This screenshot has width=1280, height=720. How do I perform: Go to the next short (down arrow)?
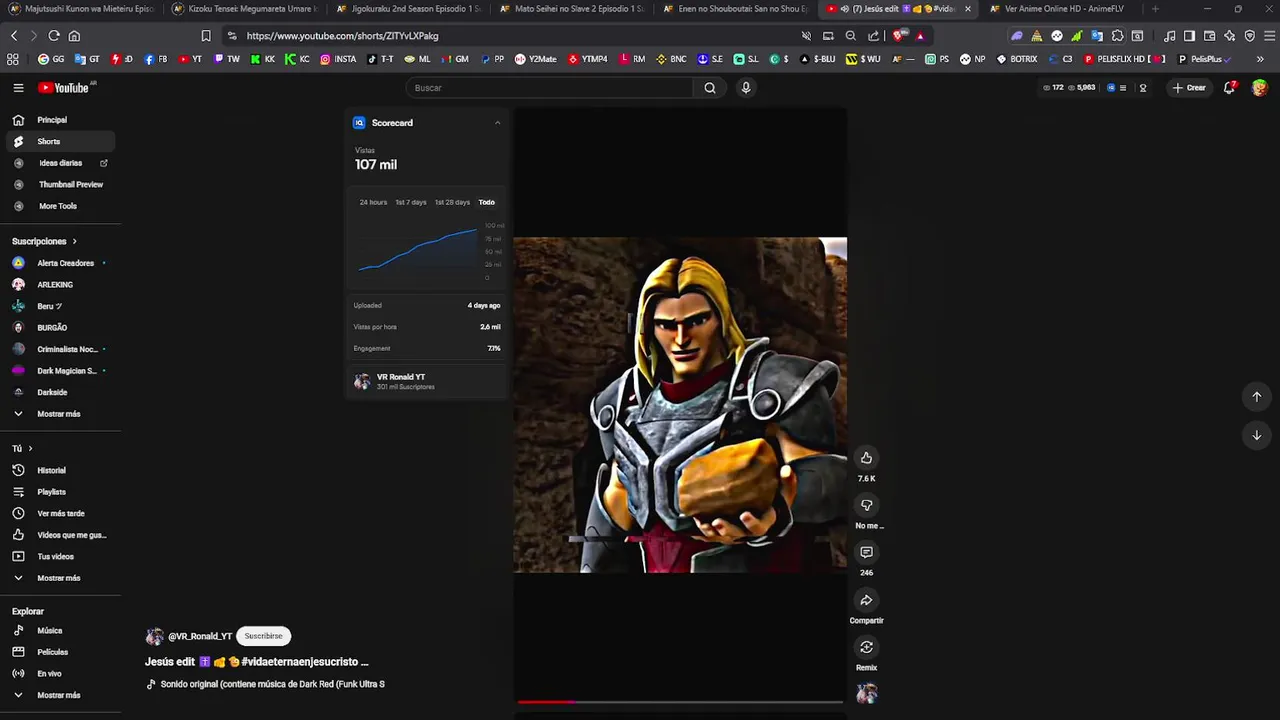[1257, 435]
